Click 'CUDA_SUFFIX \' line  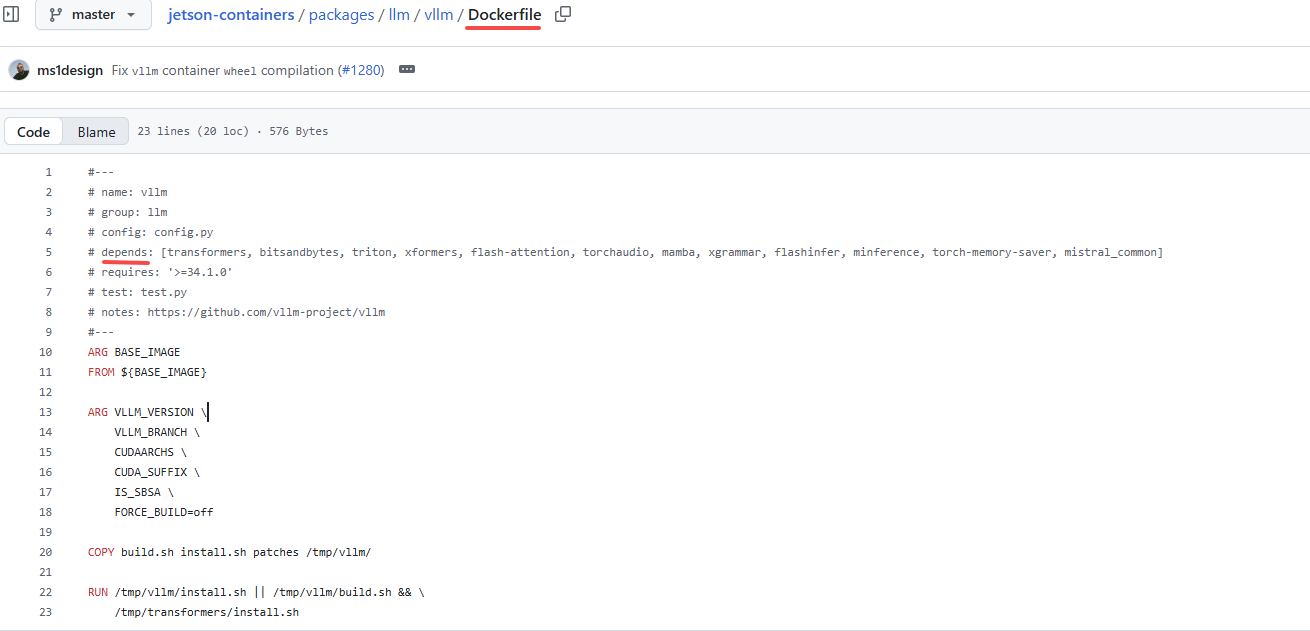click(x=157, y=472)
